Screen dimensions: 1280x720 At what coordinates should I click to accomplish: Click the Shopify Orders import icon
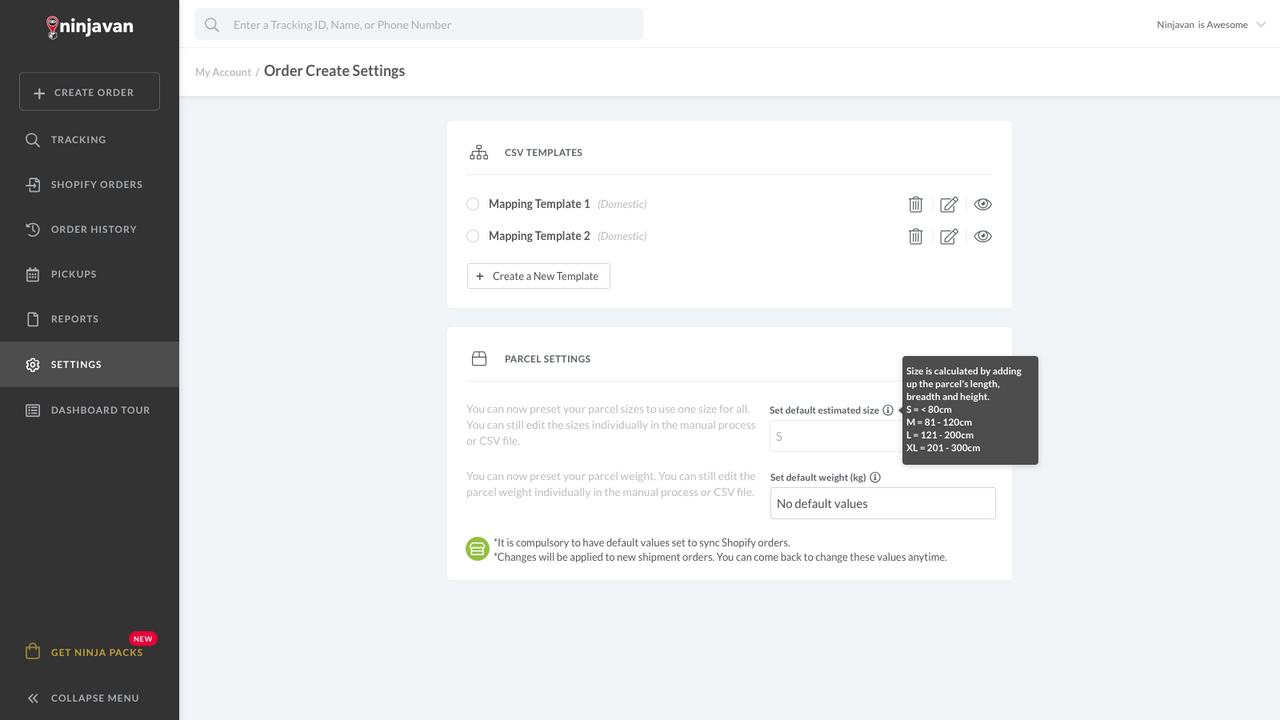click(x=33, y=185)
